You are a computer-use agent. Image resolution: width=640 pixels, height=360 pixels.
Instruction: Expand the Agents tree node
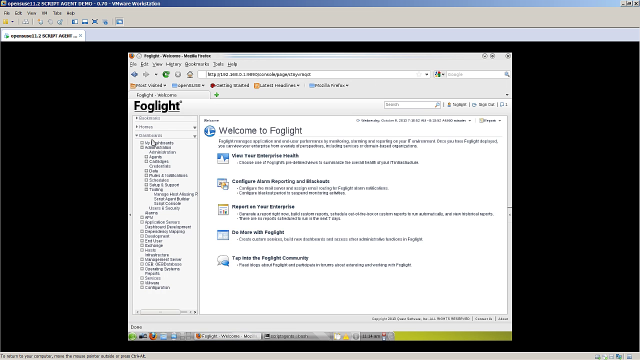click(146, 157)
